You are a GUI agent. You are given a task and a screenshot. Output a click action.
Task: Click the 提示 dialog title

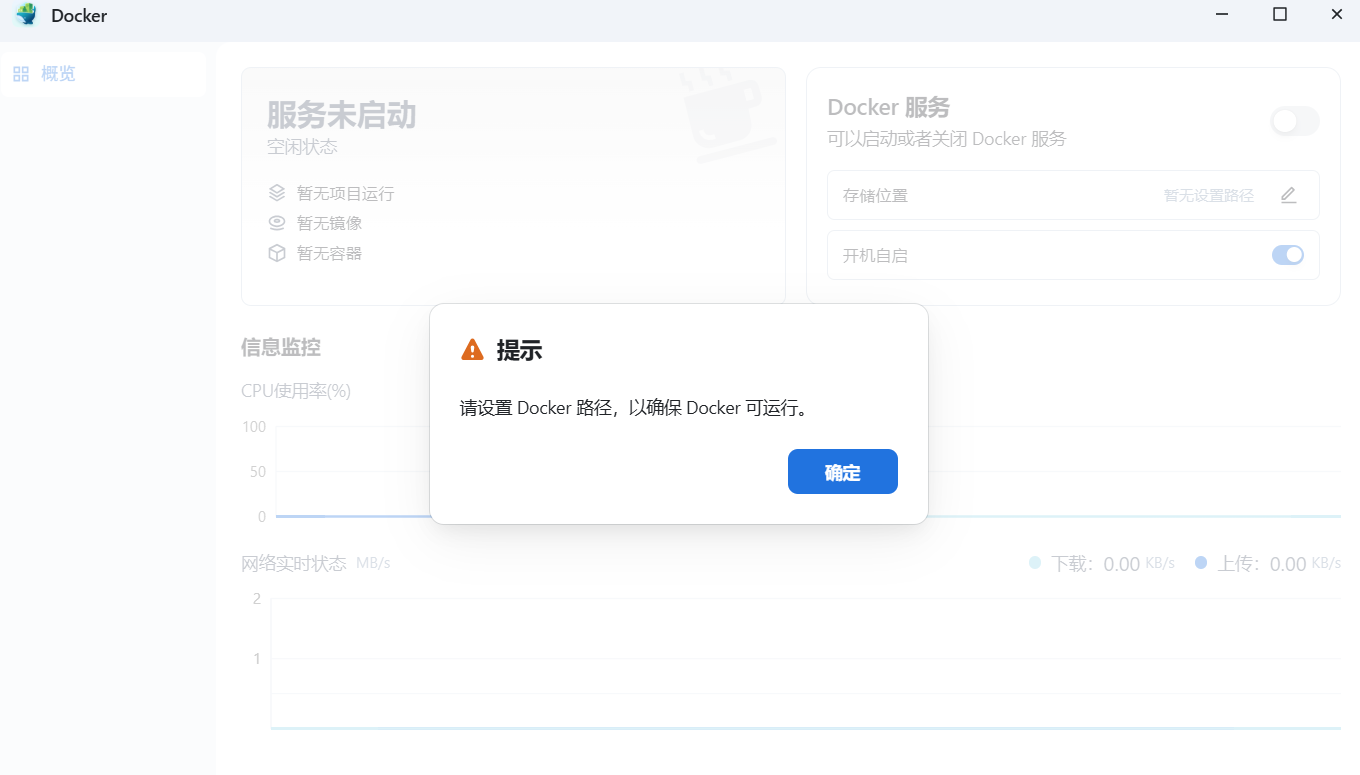click(519, 350)
